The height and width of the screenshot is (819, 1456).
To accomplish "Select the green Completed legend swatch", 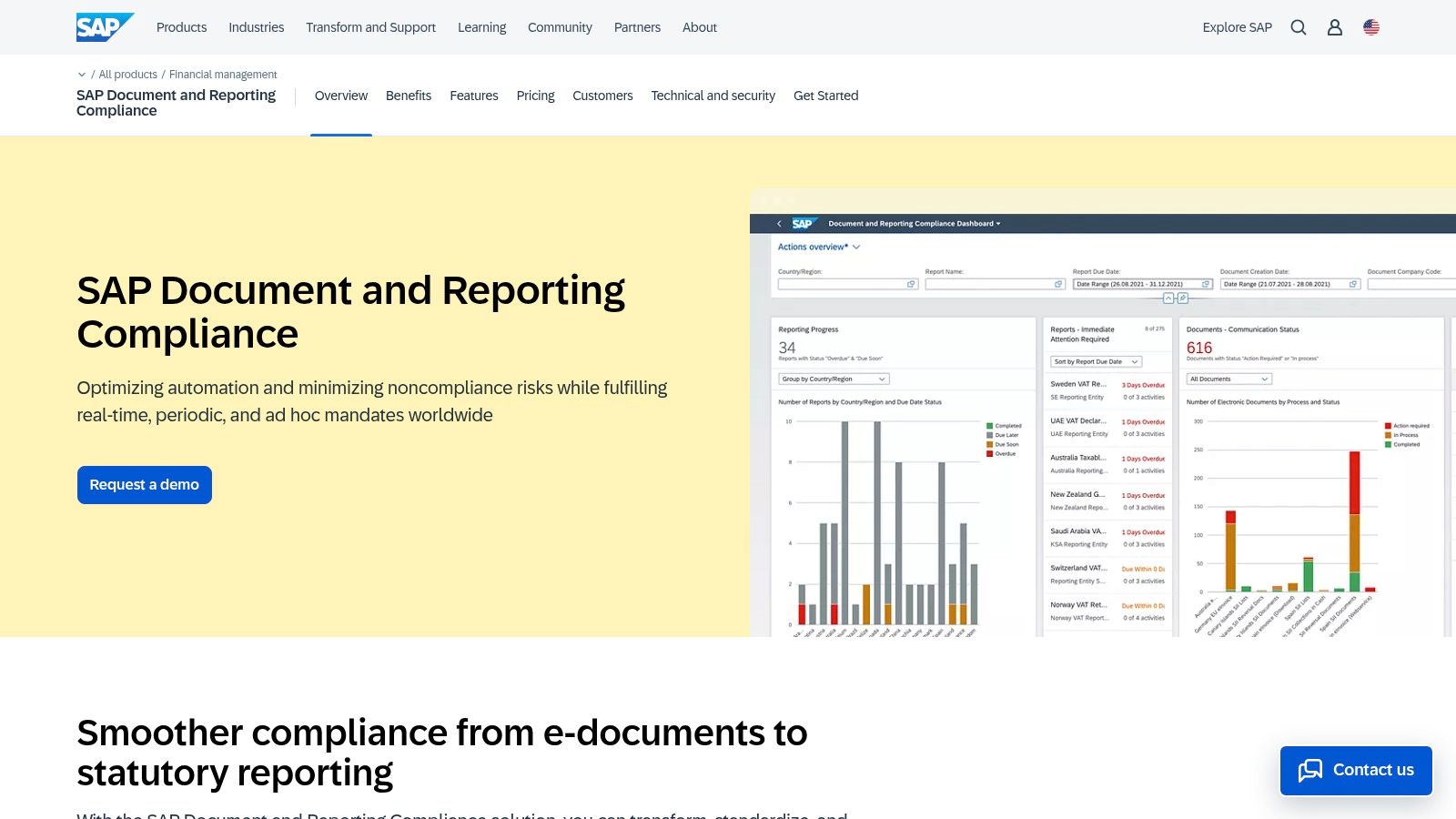I will click(x=990, y=425).
